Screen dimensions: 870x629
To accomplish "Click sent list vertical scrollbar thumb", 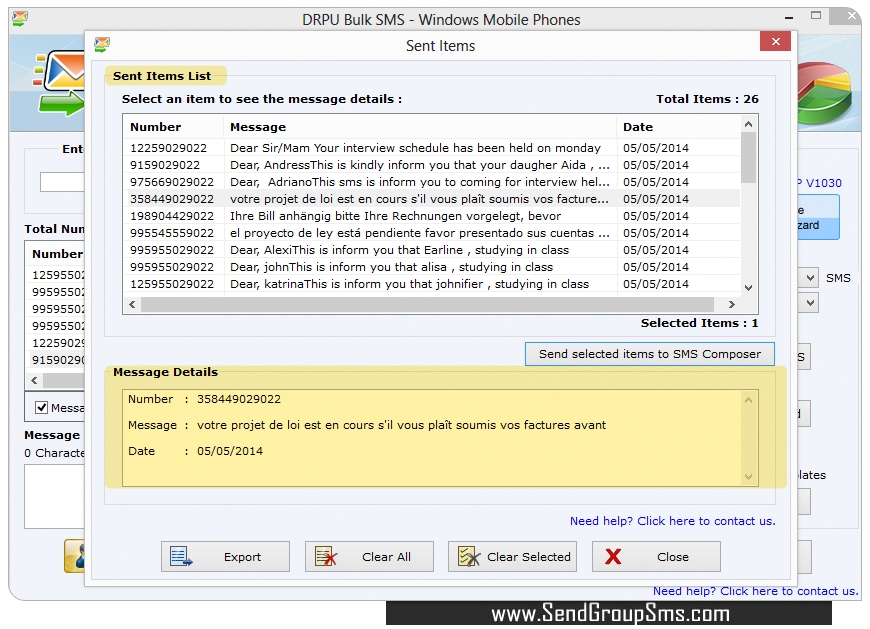I will (748, 158).
